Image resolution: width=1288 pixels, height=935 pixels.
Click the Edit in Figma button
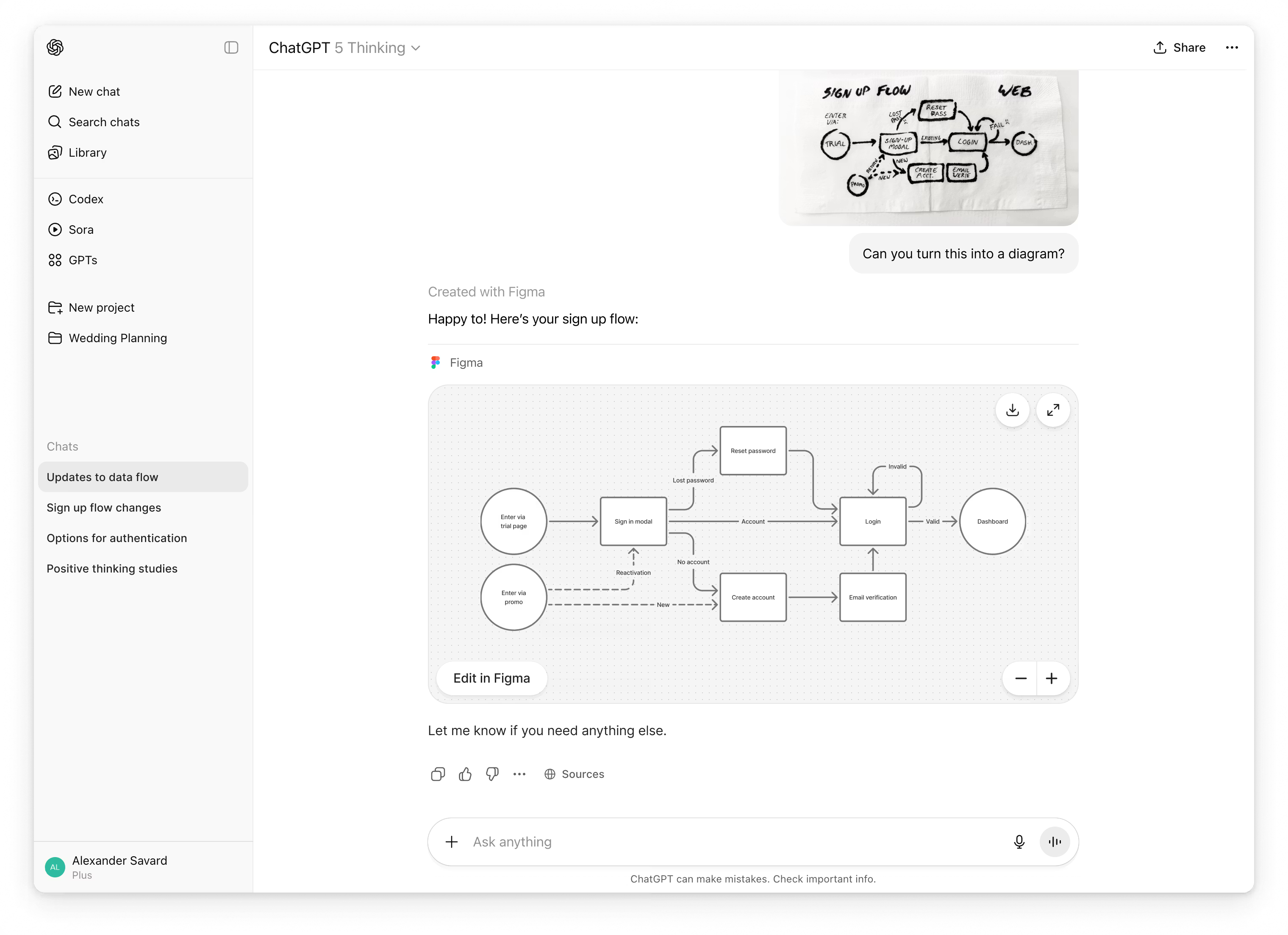pyautogui.click(x=492, y=678)
